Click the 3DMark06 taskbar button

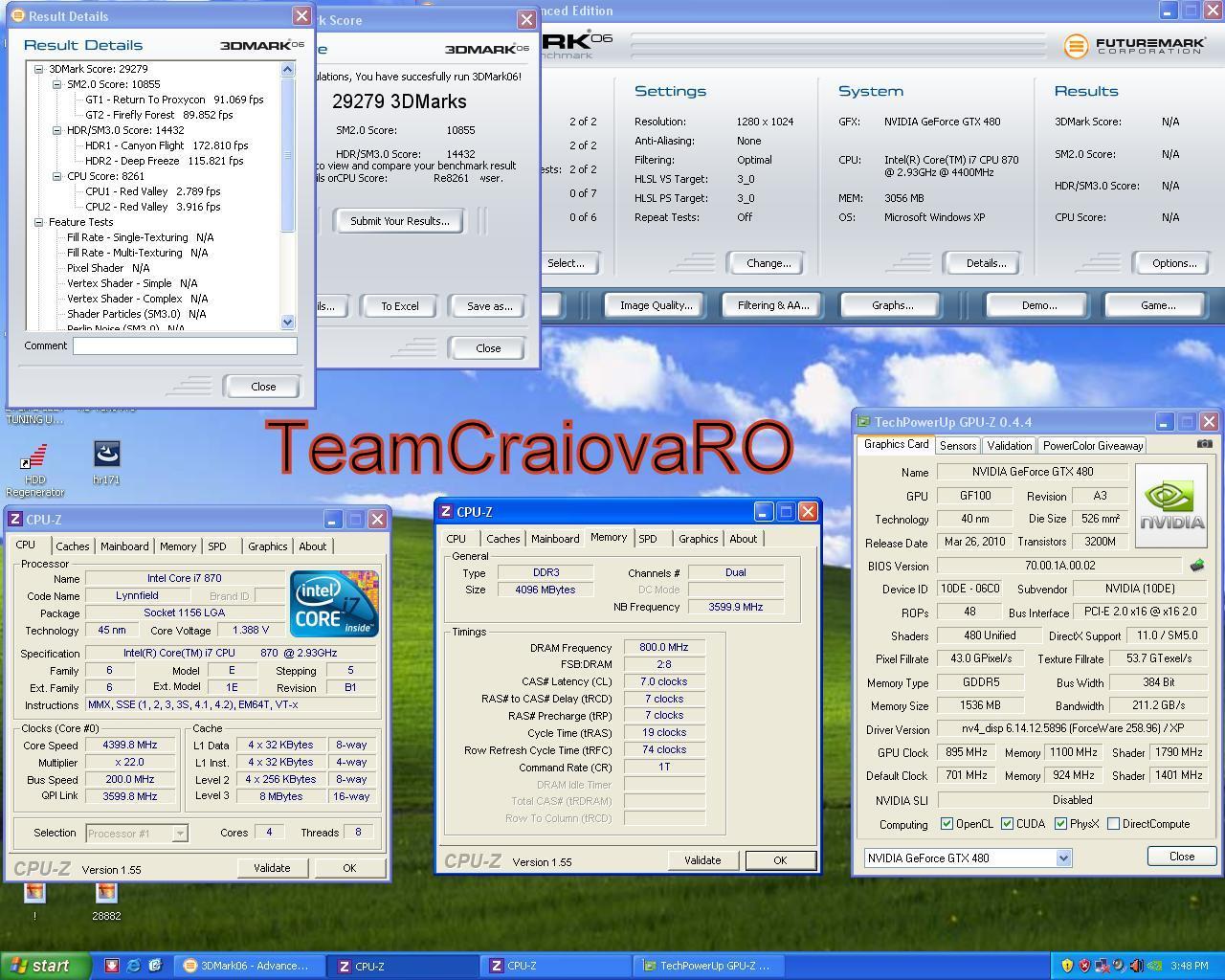[250, 966]
